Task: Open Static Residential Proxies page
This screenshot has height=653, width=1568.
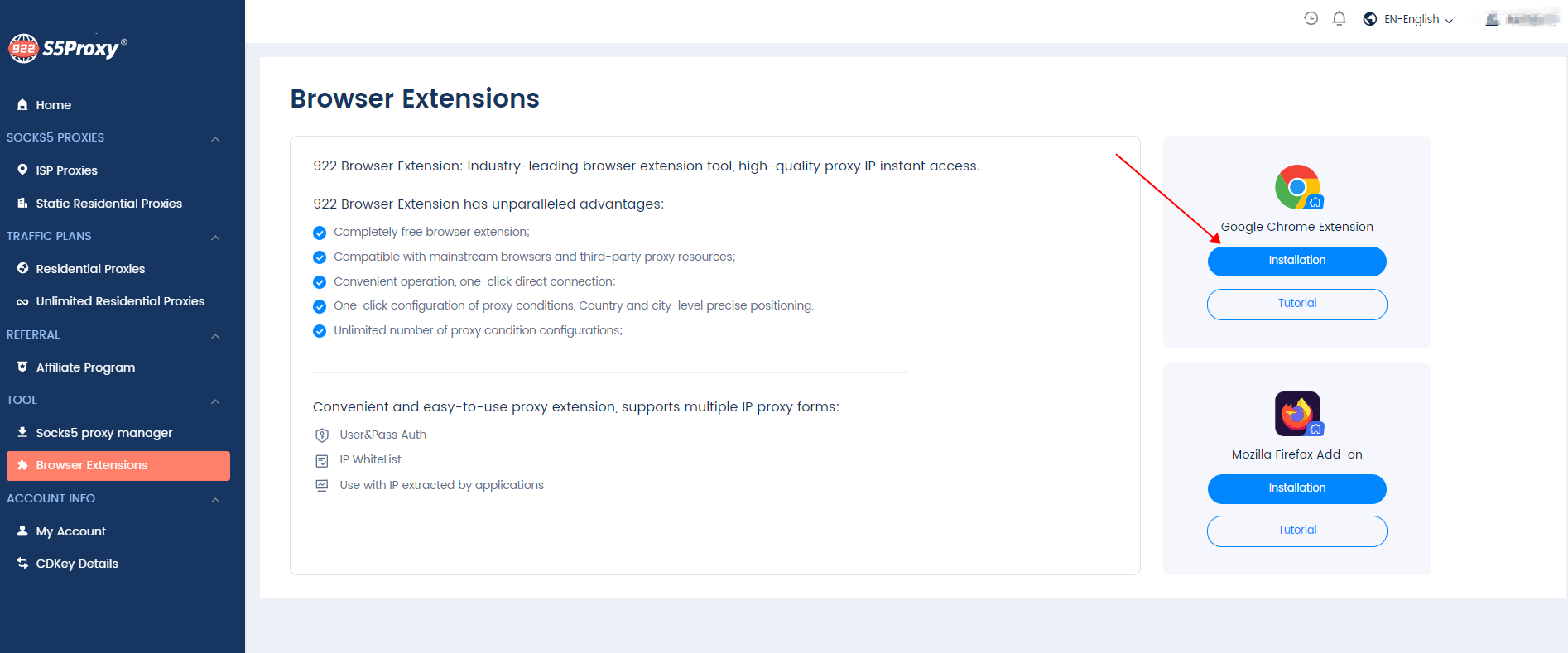Action: tap(108, 204)
